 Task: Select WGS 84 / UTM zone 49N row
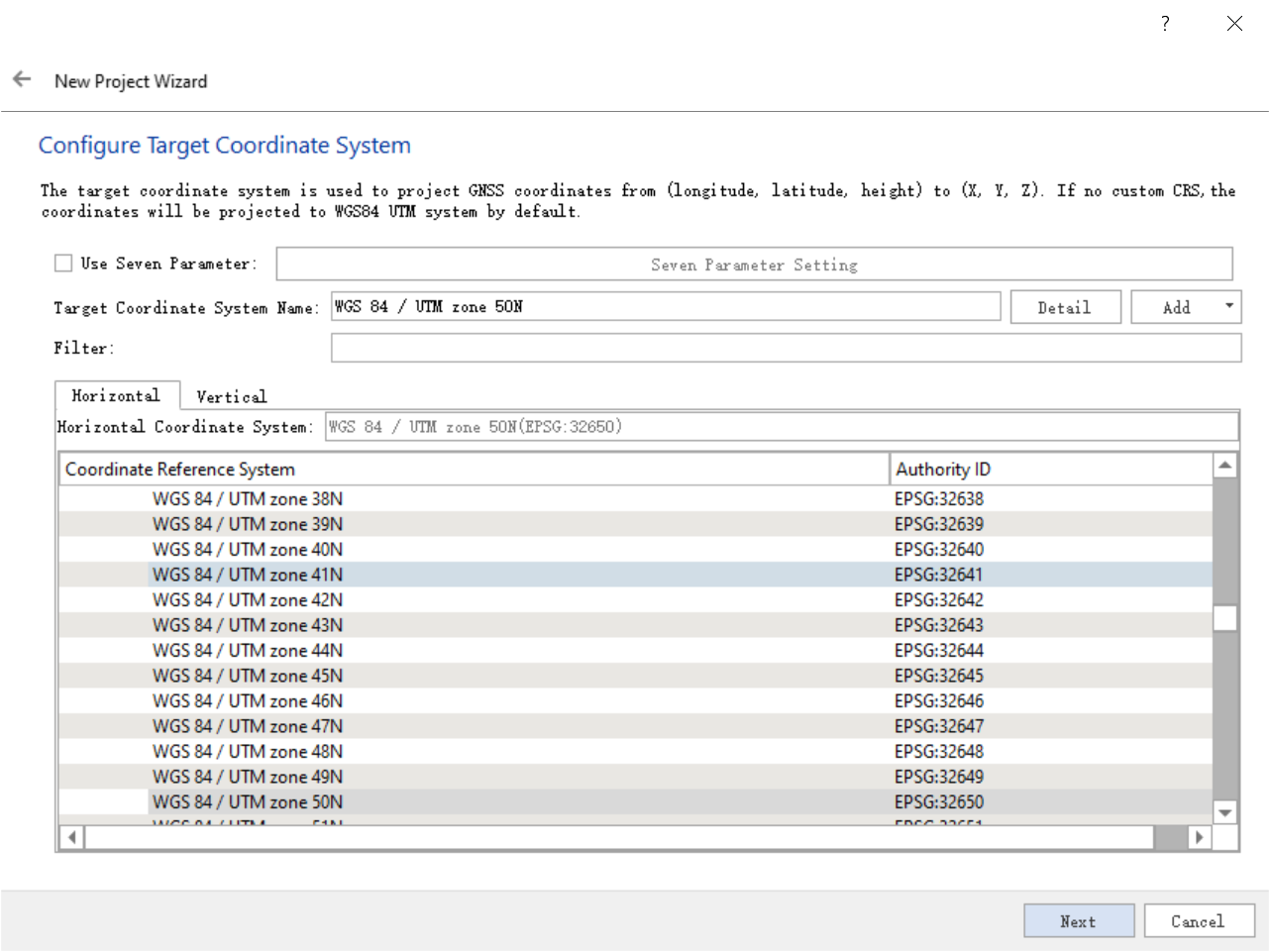[635, 777]
